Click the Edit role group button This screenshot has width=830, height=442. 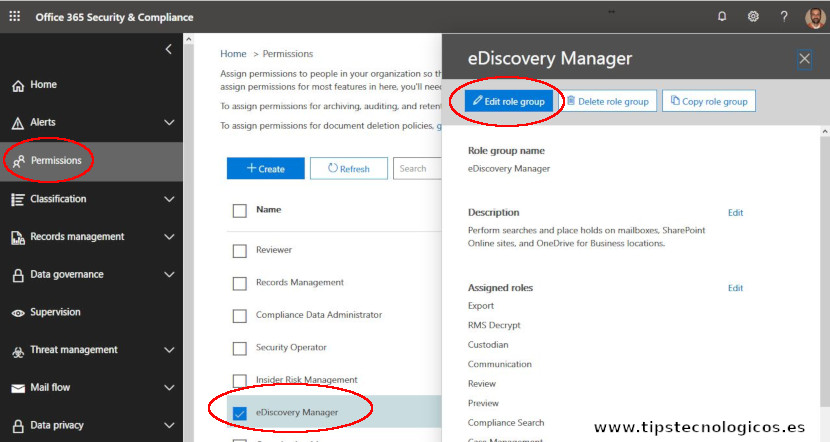[x=508, y=101]
